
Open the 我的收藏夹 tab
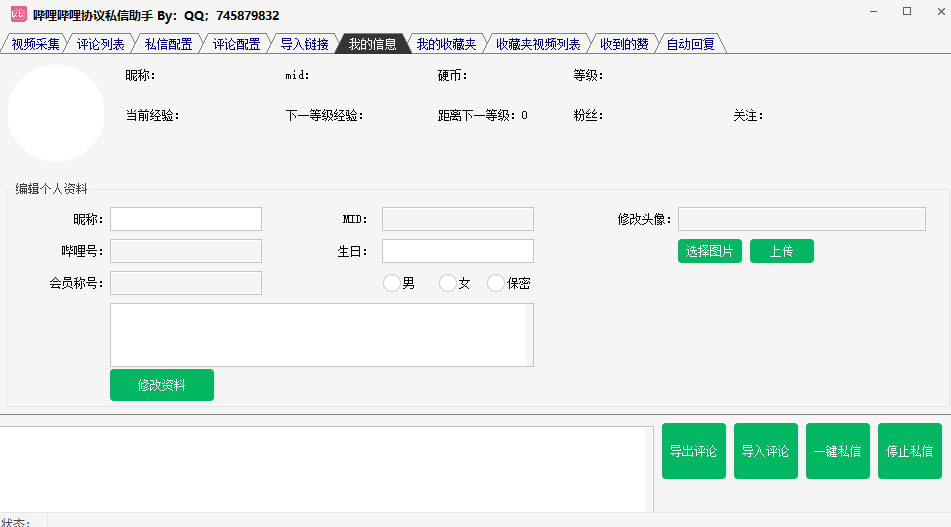click(x=445, y=44)
